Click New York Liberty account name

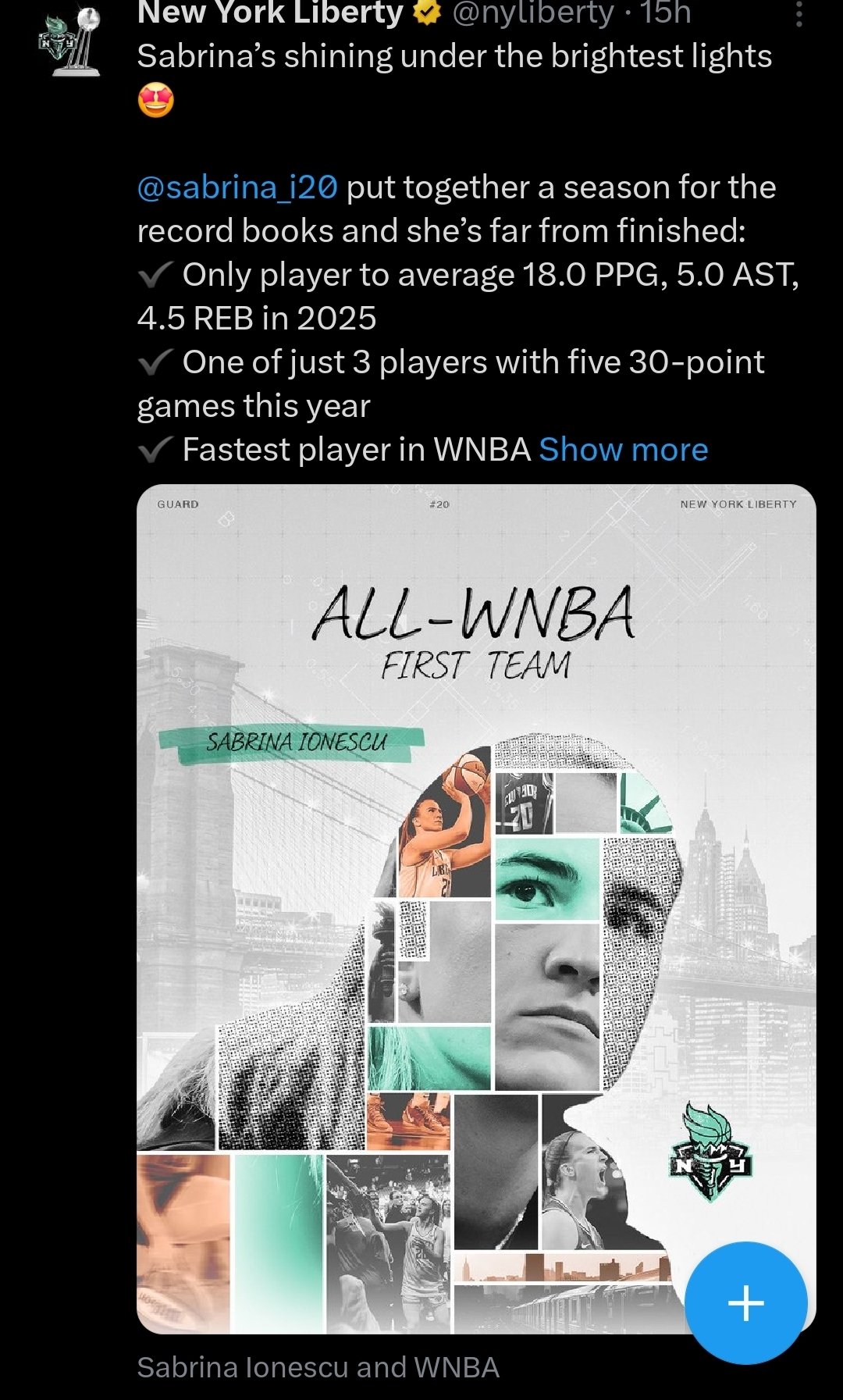click(270, 12)
